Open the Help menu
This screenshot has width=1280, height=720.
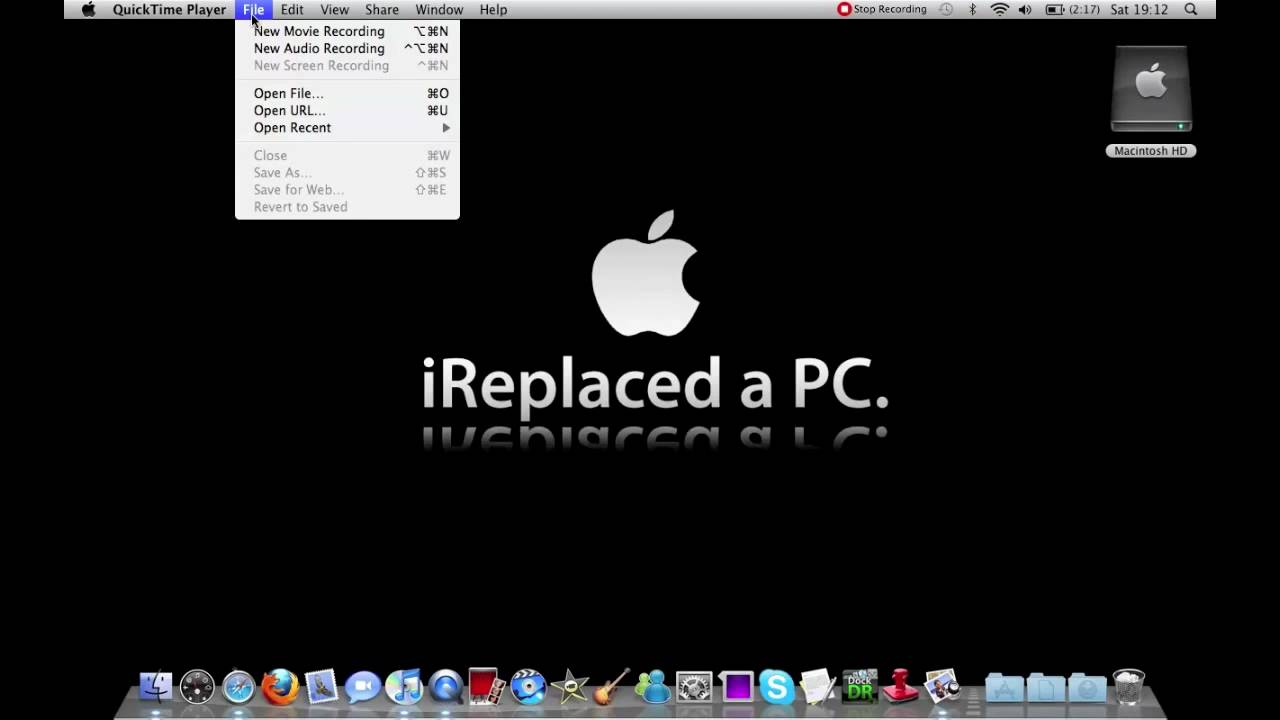pyautogui.click(x=493, y=9)
